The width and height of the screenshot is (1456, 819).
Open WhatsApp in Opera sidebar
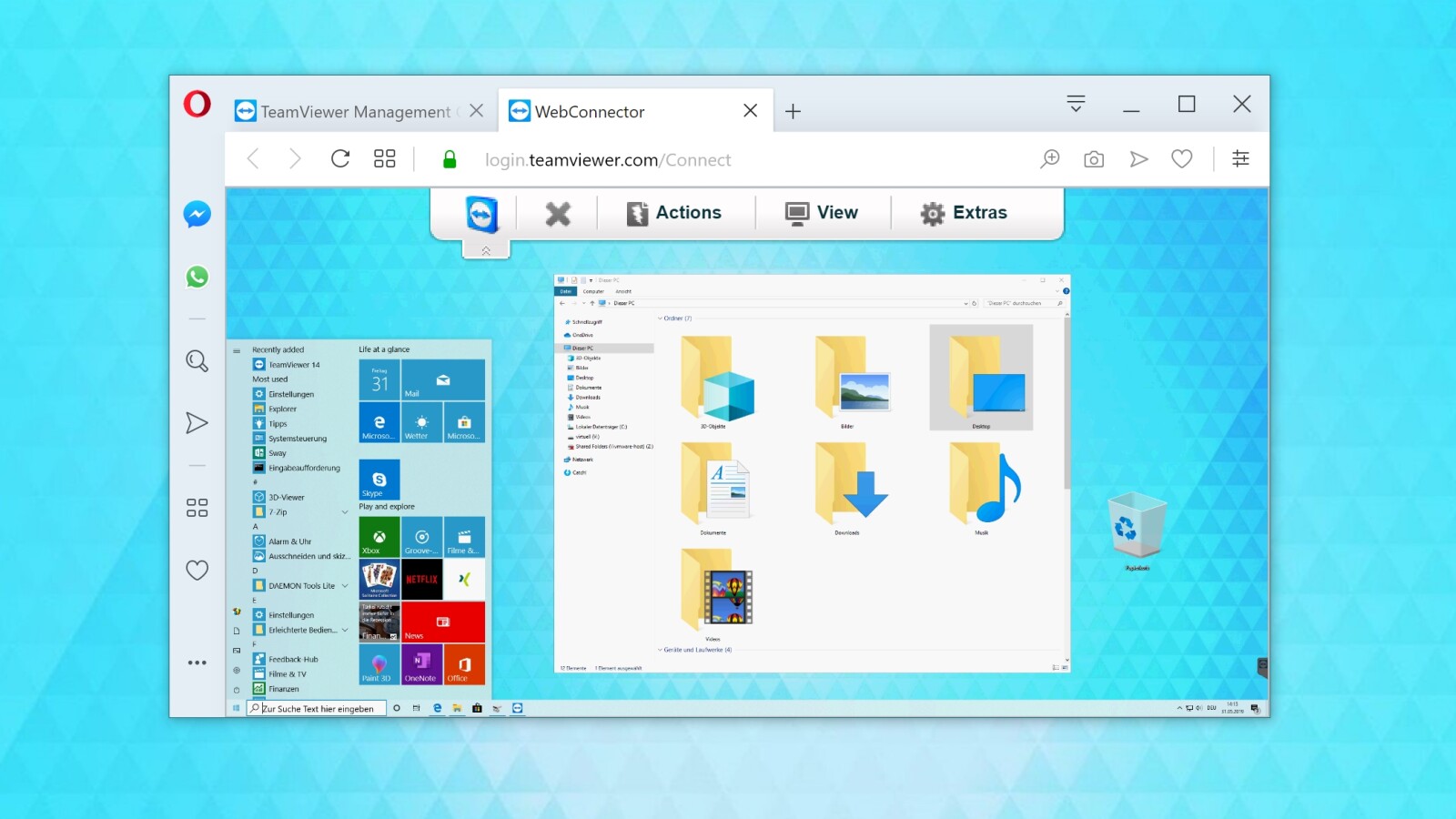pos(197,277)
